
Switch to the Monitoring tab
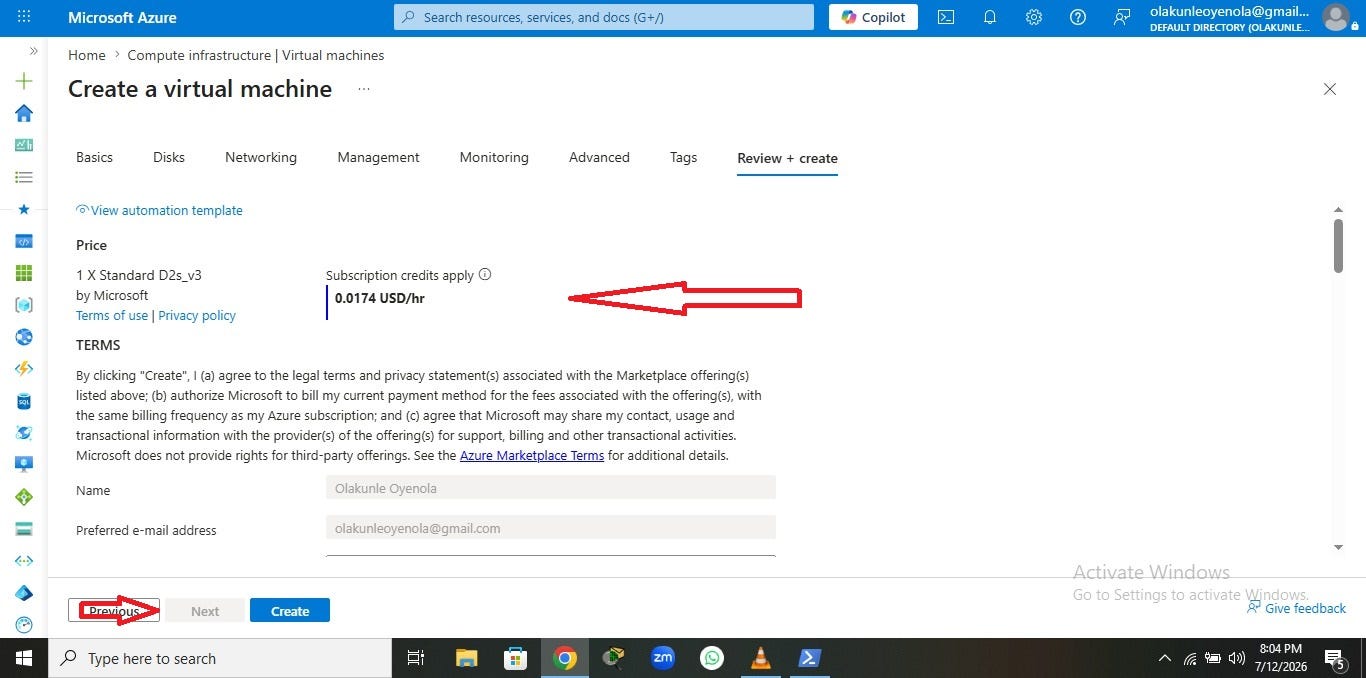(494, 157)
